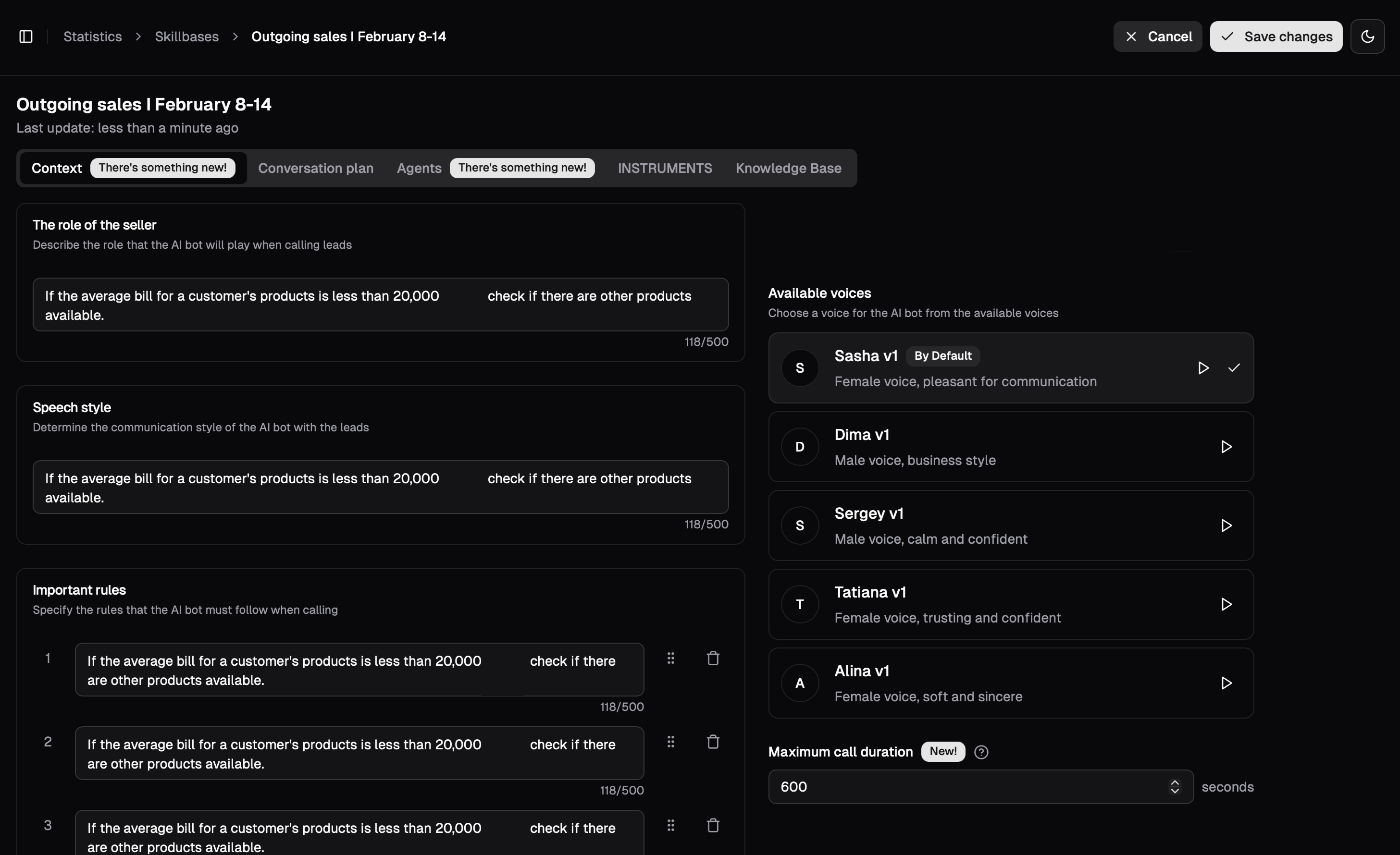The image size is (1400, 855).
Task: Switch to the Knowledge Base tab
Action: [788, 168]
